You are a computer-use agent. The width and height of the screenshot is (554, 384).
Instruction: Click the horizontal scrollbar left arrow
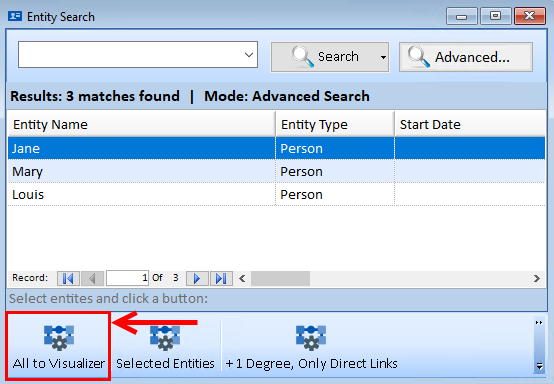coord(242,278)
